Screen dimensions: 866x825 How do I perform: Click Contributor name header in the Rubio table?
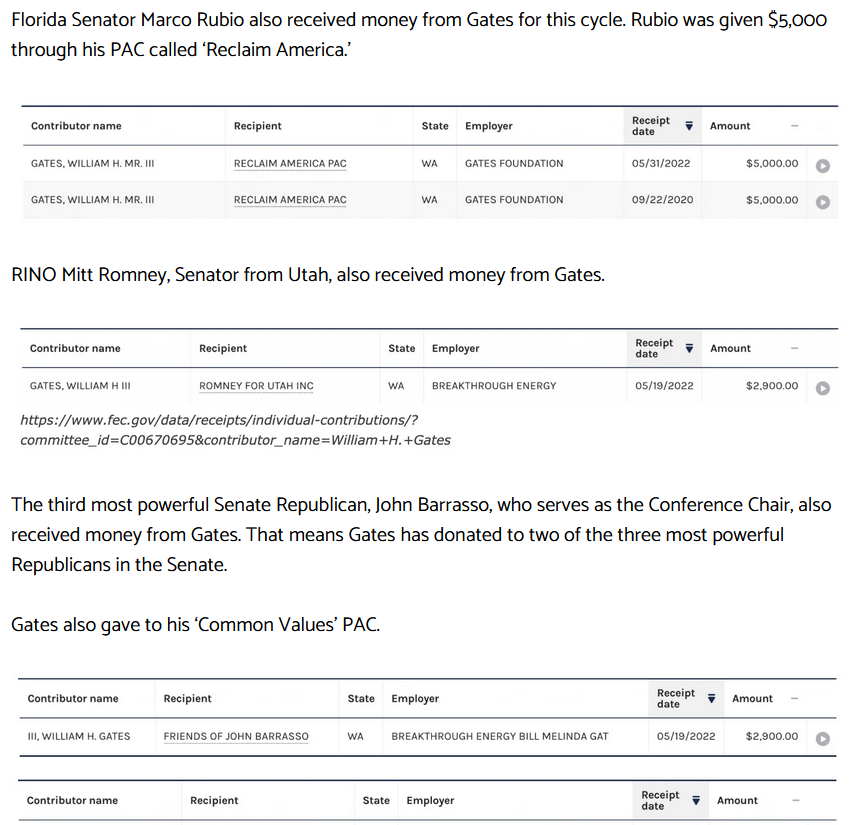(x=76, y=126)
